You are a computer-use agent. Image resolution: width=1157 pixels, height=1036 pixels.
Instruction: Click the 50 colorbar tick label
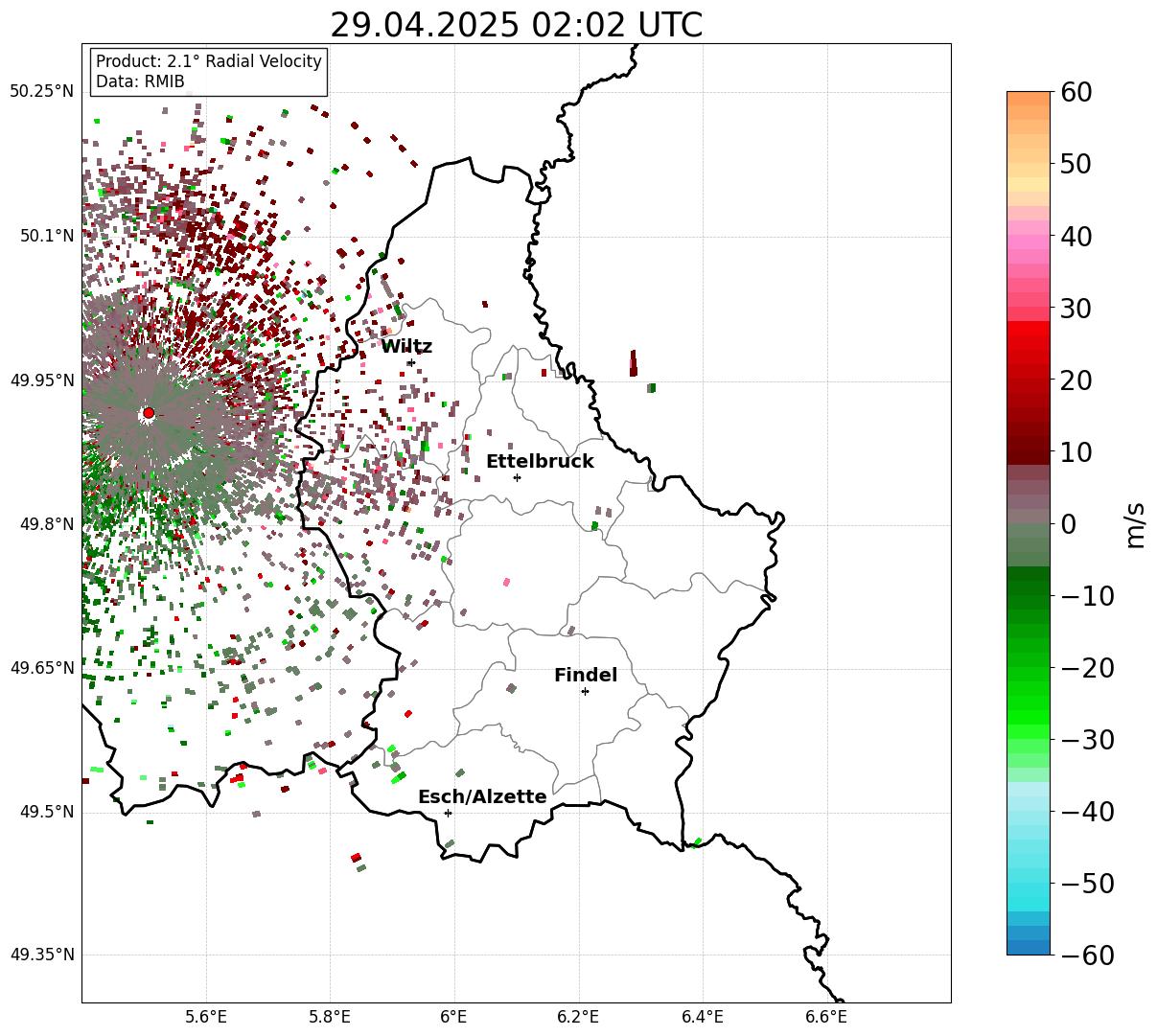[x=1078, y=164]
